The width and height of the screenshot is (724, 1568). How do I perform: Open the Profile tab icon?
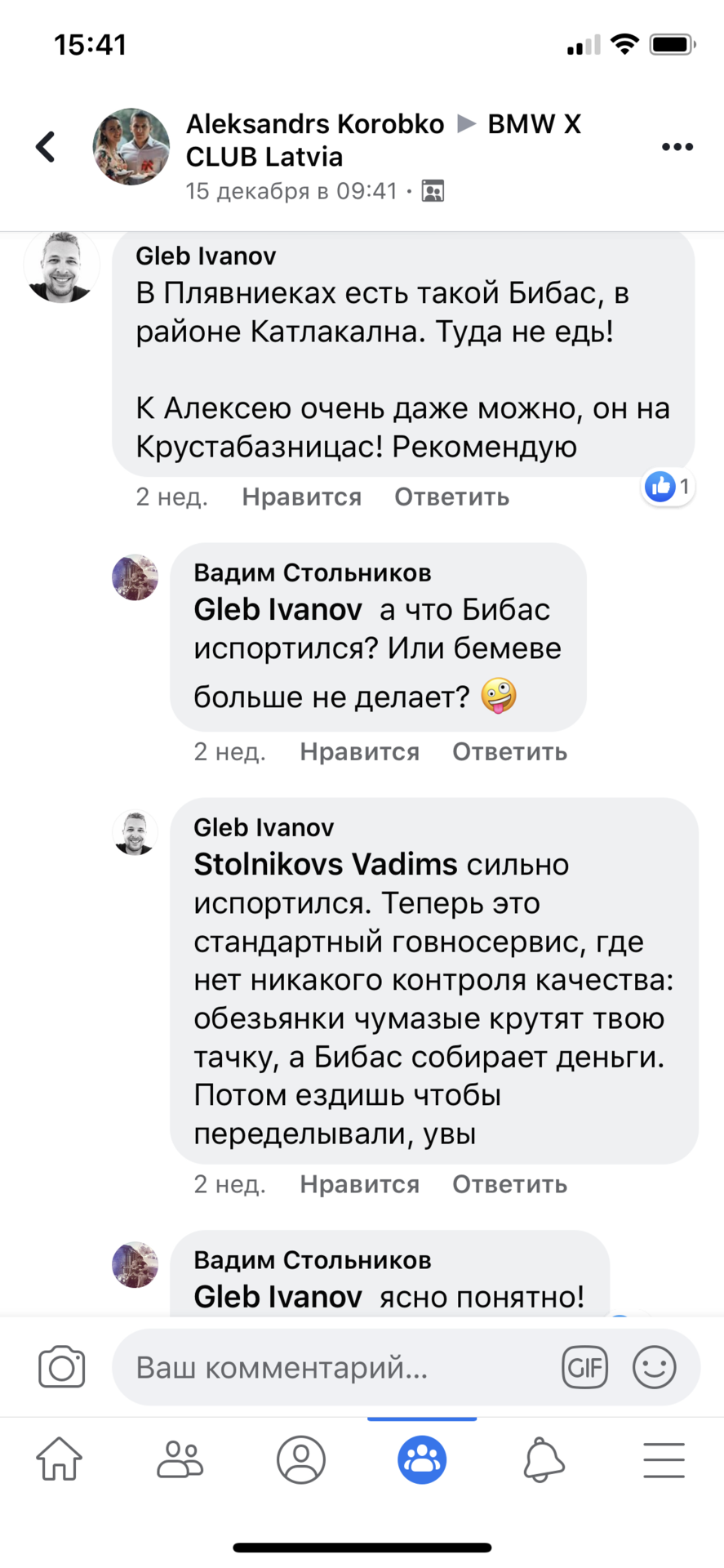(x=300, y=1460)
